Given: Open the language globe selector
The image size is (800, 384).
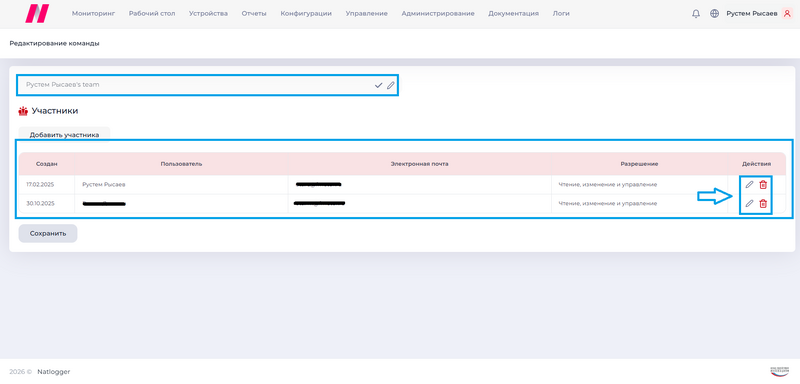Looking at the screenshot, I should (714, 14).
